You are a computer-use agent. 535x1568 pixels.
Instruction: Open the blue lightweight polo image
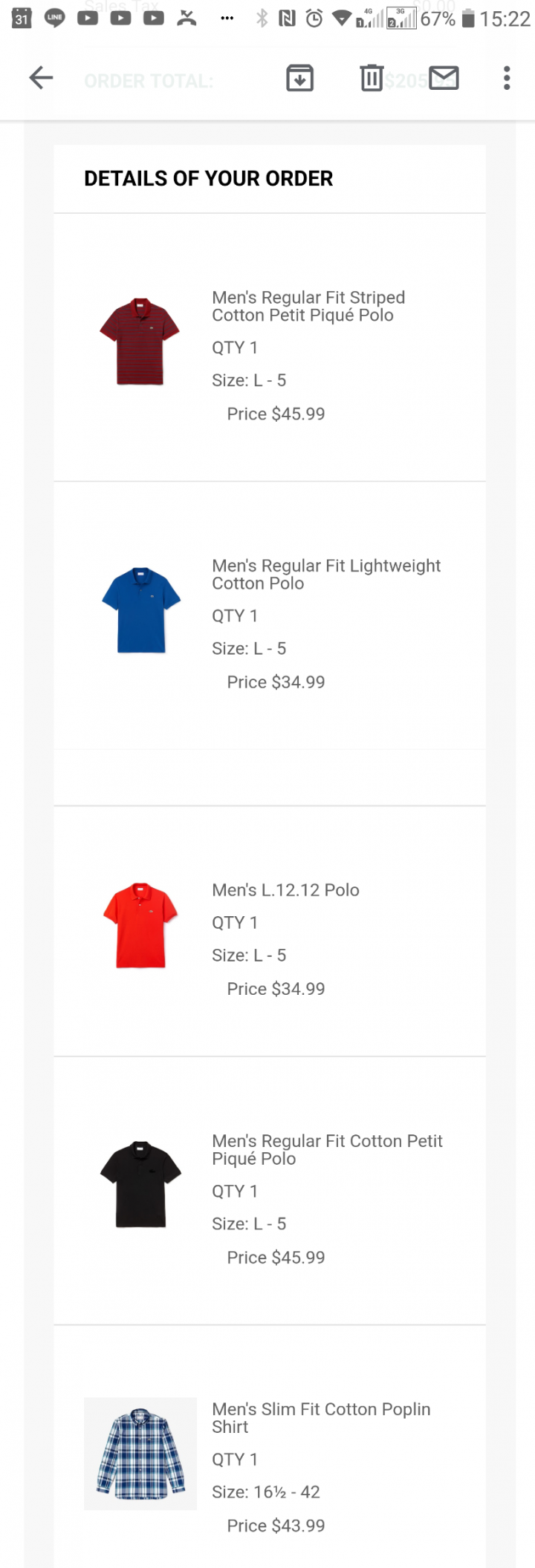(140, 610)
